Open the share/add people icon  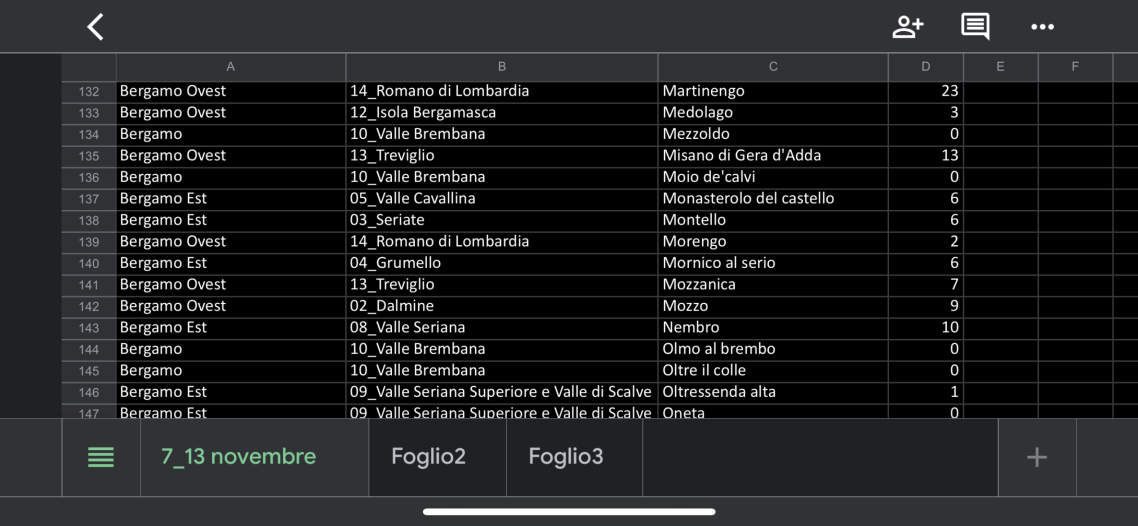point(907,27)
